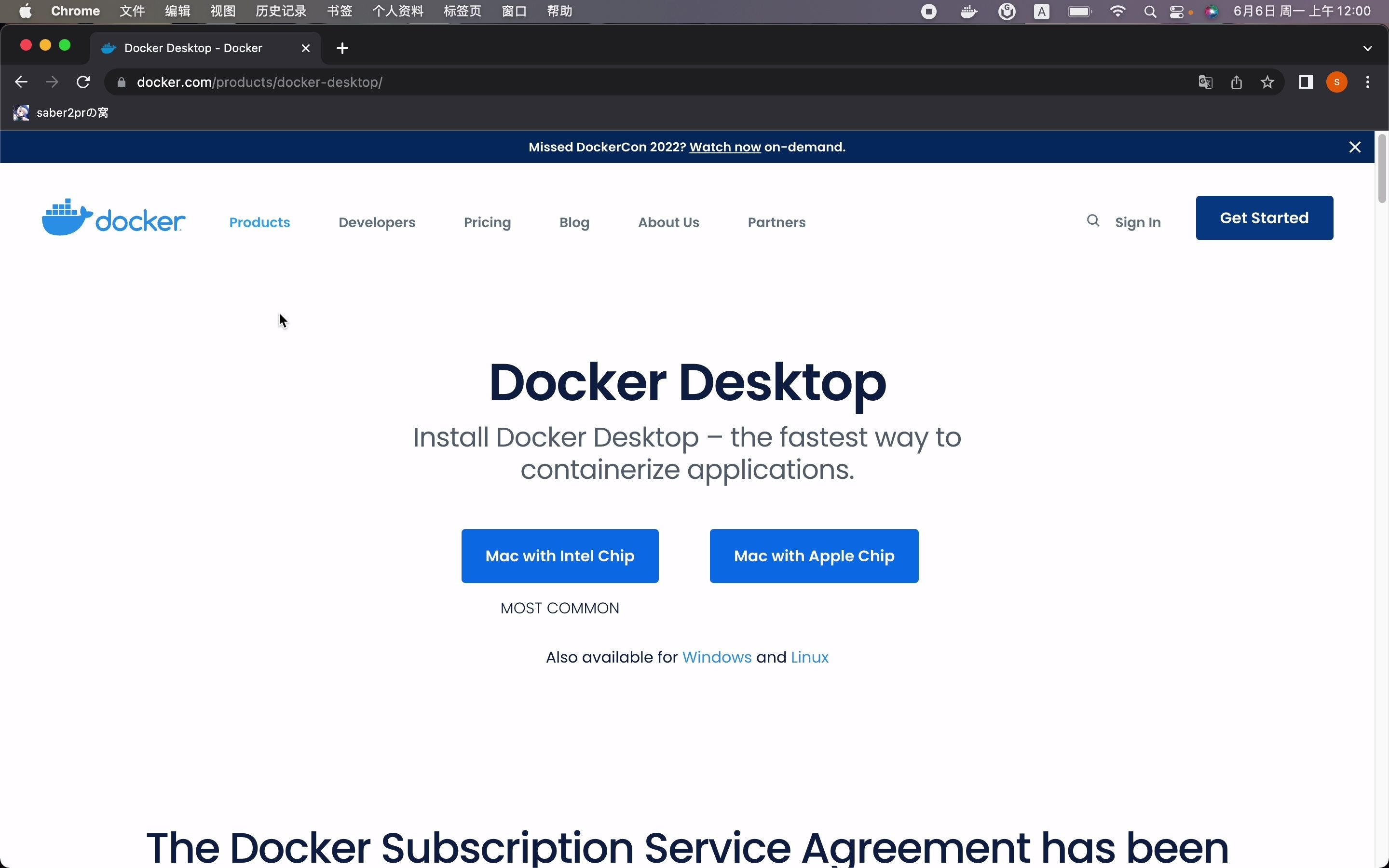Open the Watch now link in banner
Image resolution: width=1389 pixels, height=868 pixels.
coord(724,147)
